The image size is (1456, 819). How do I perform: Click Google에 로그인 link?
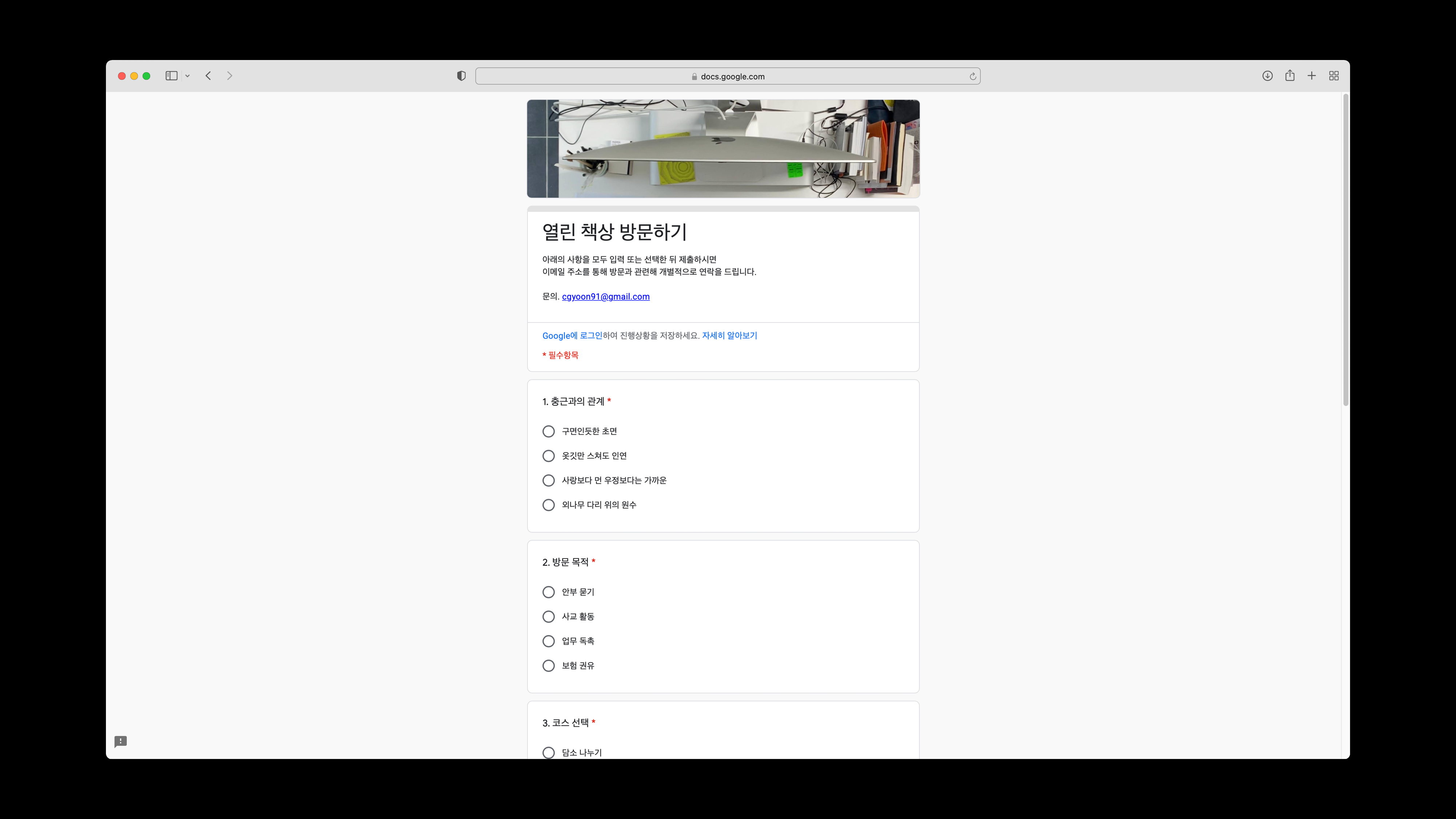coord(572,335)
